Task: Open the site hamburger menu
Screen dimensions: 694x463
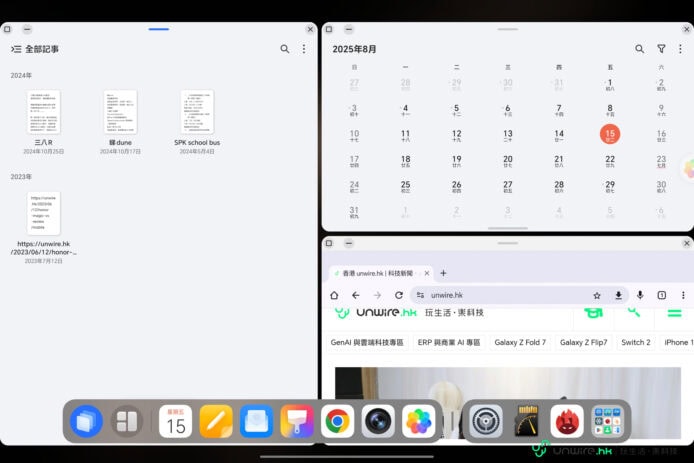Action: point(674,312)
